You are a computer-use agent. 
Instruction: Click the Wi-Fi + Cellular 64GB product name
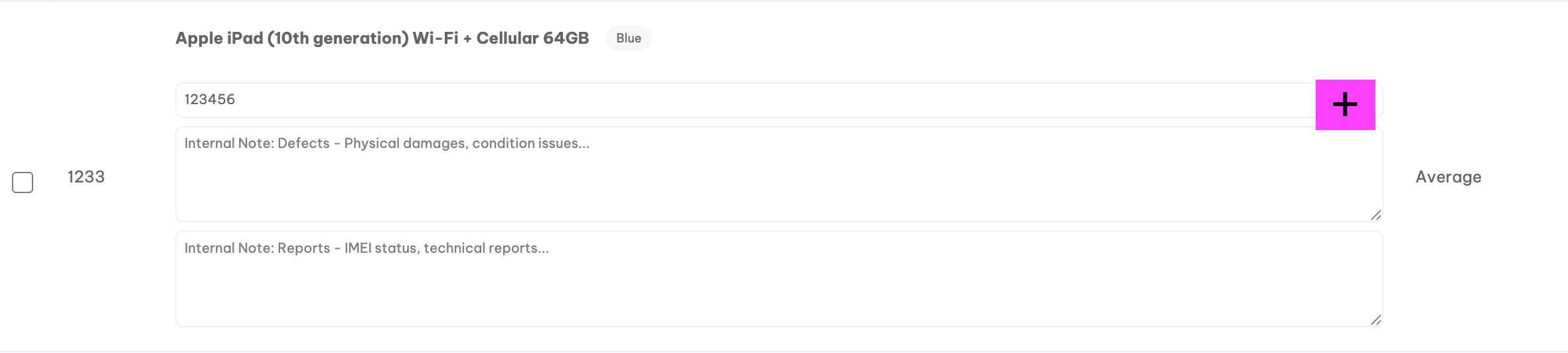coord(501,38)
